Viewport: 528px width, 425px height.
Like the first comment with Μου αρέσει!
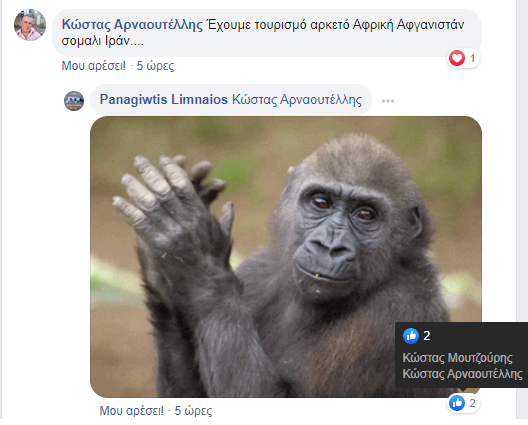(x=94, y=66)
